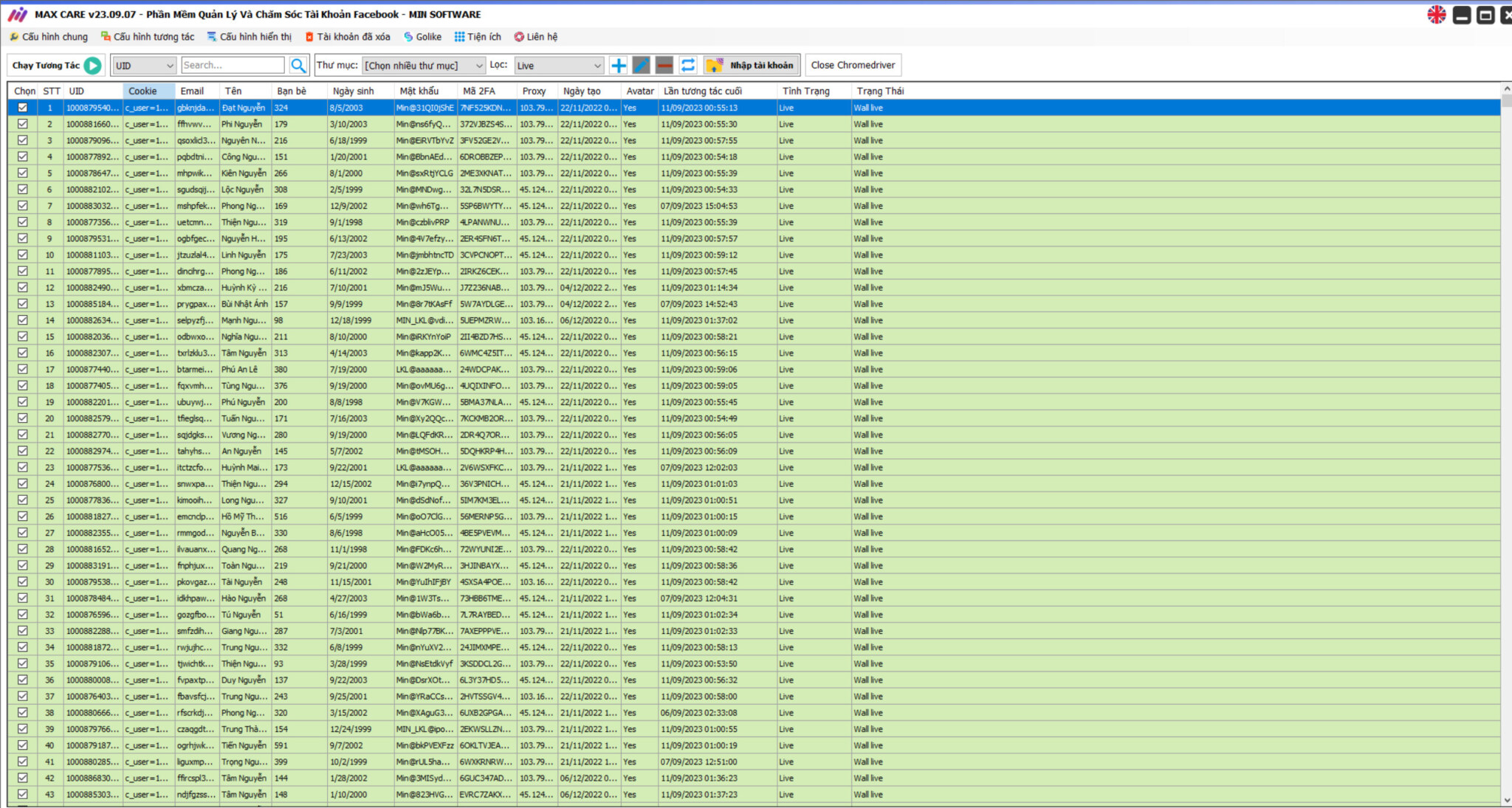Click the Close Chromedriver button
The height and width of the screenshot is (808, 1512).
pyautogui.click(x=853, y=65)
